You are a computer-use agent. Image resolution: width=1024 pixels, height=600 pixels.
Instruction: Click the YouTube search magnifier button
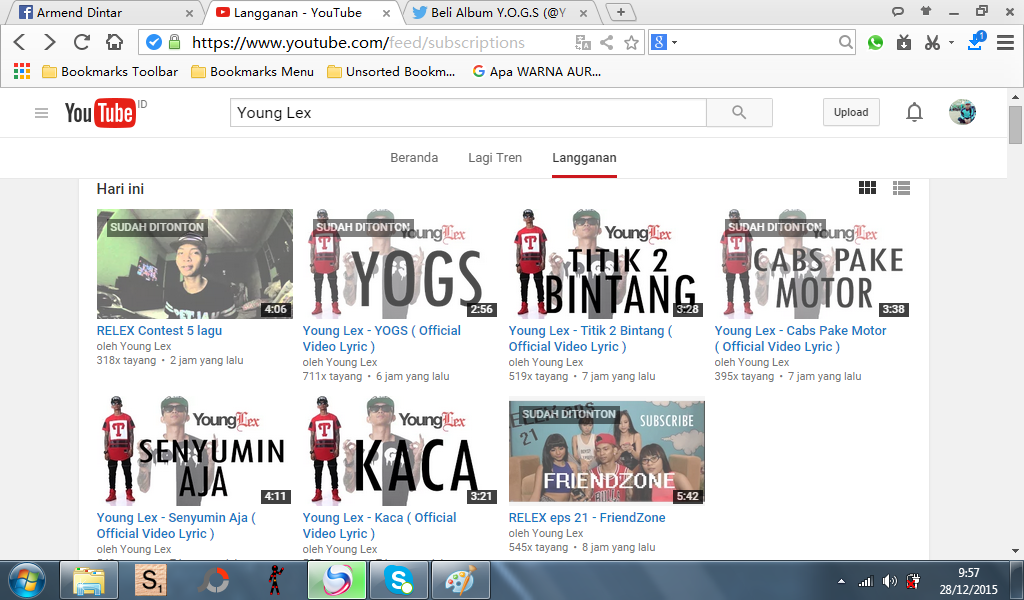point(739,112)
